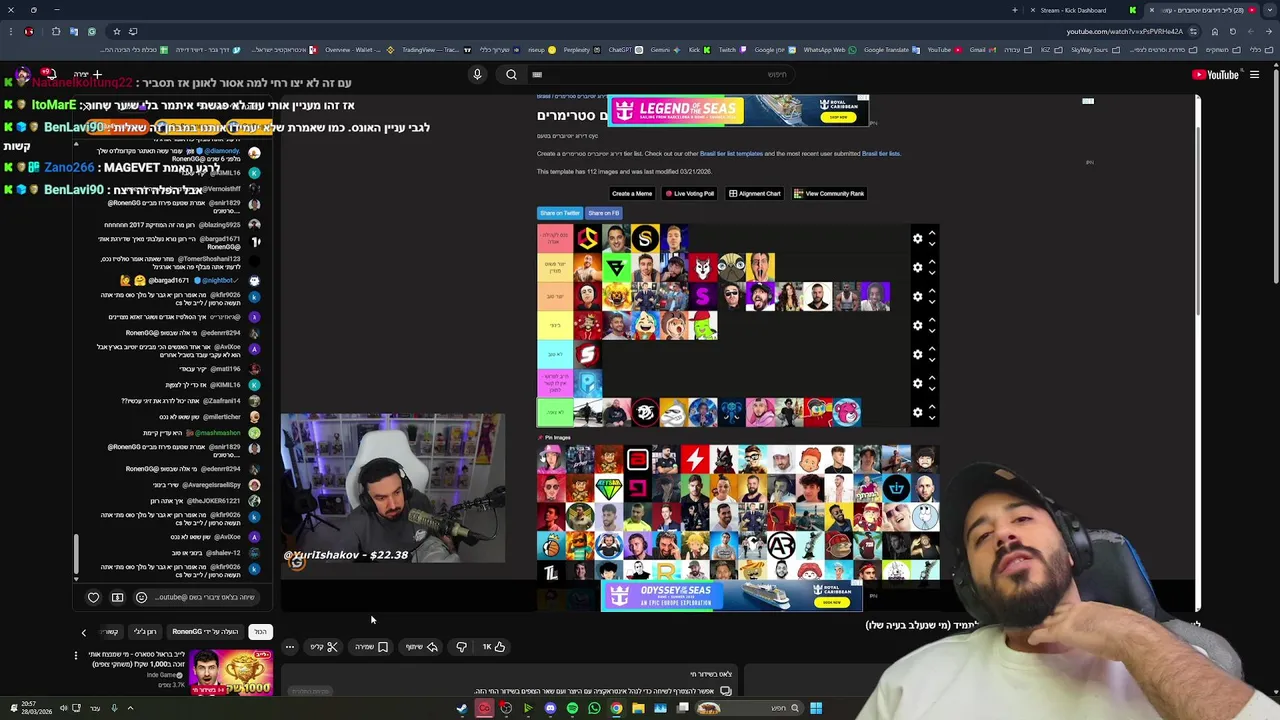The image size is (1280, 720).
Task: Open settings gear for the top red tier row
Action: [917, 238]
